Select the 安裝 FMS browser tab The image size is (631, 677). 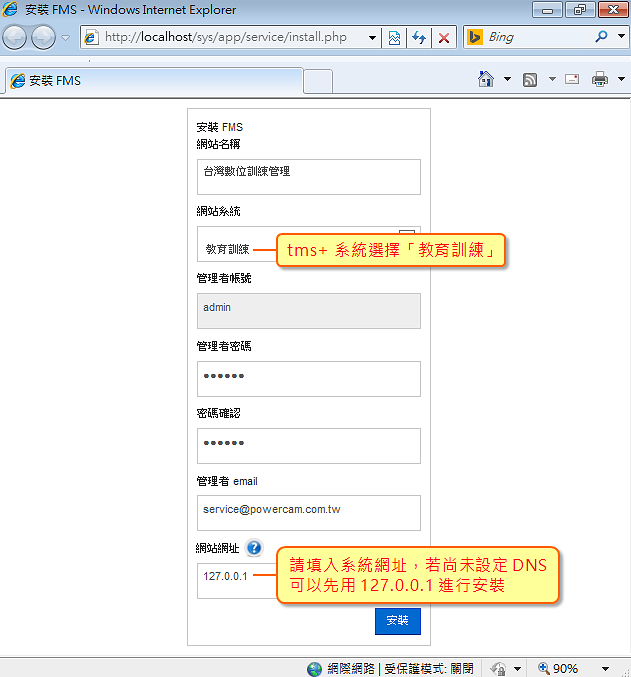154,81
